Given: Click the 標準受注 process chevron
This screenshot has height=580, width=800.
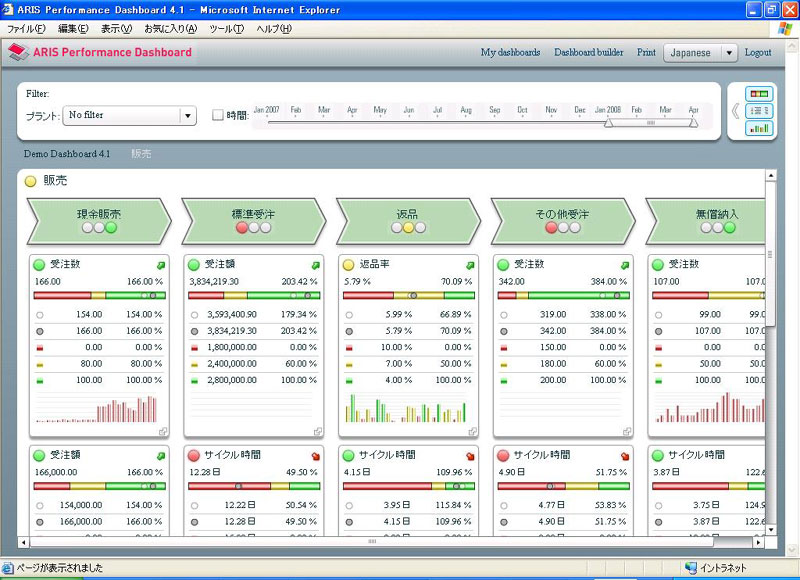Looking at the screenshot, I should 254,221.
